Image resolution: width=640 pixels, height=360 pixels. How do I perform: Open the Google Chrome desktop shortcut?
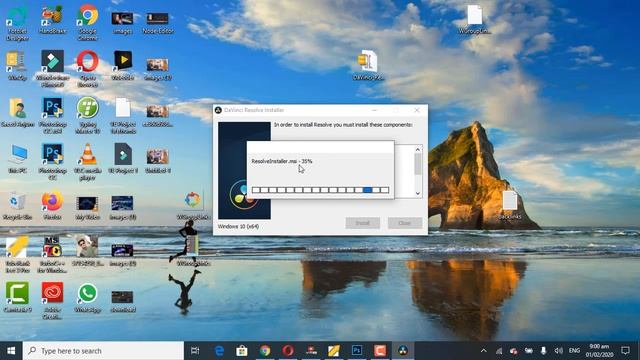(87, 22)
